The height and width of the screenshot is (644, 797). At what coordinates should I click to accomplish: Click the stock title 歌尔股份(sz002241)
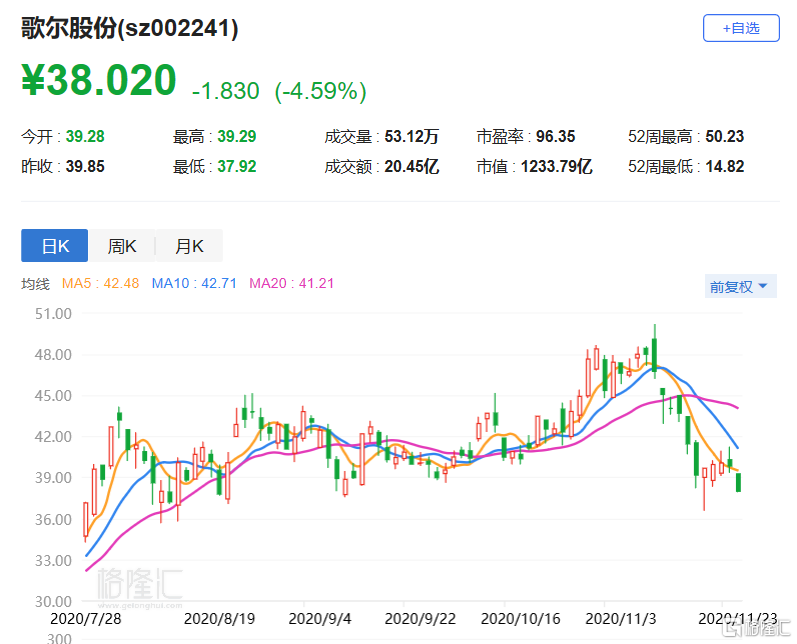click(x=130, y=28)
